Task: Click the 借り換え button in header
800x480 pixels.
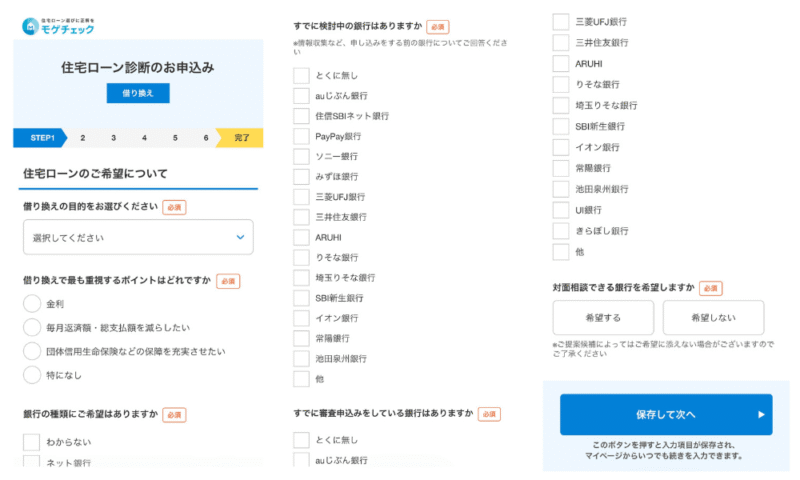Action: click(x=138, y=93)
